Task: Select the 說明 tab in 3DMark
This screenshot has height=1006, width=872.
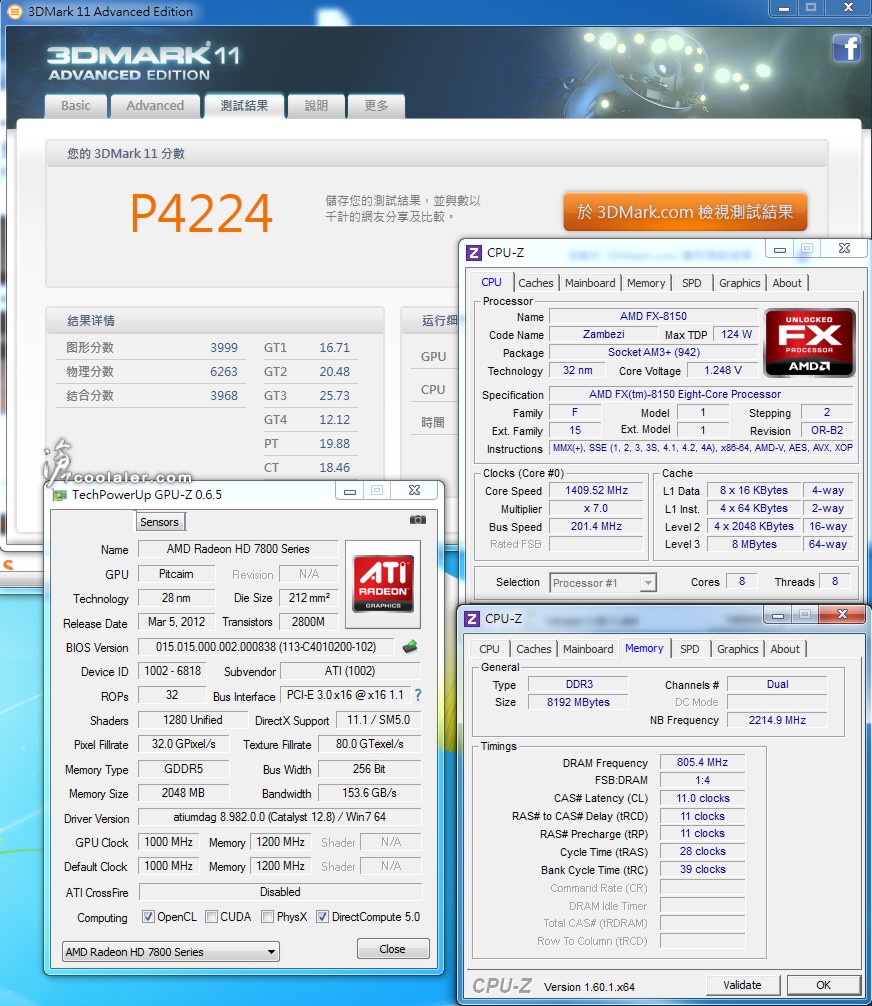Action: tap(316, 106)
